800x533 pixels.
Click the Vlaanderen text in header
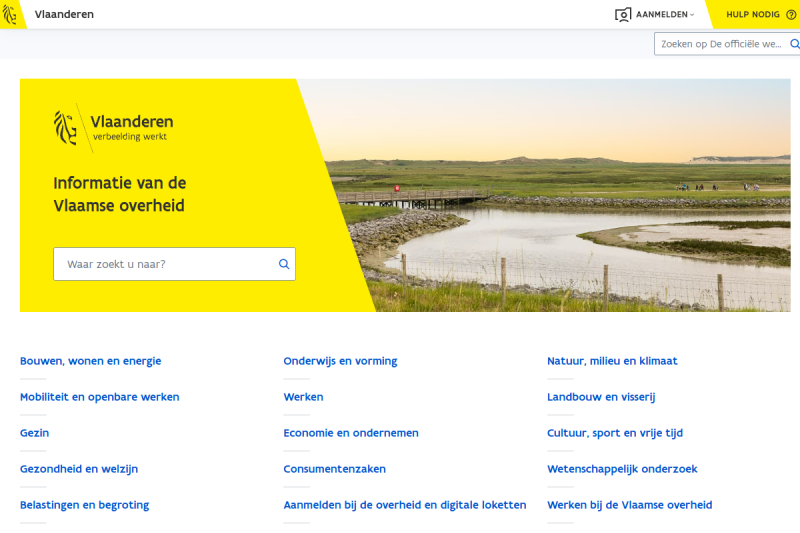tap(64, 14)
